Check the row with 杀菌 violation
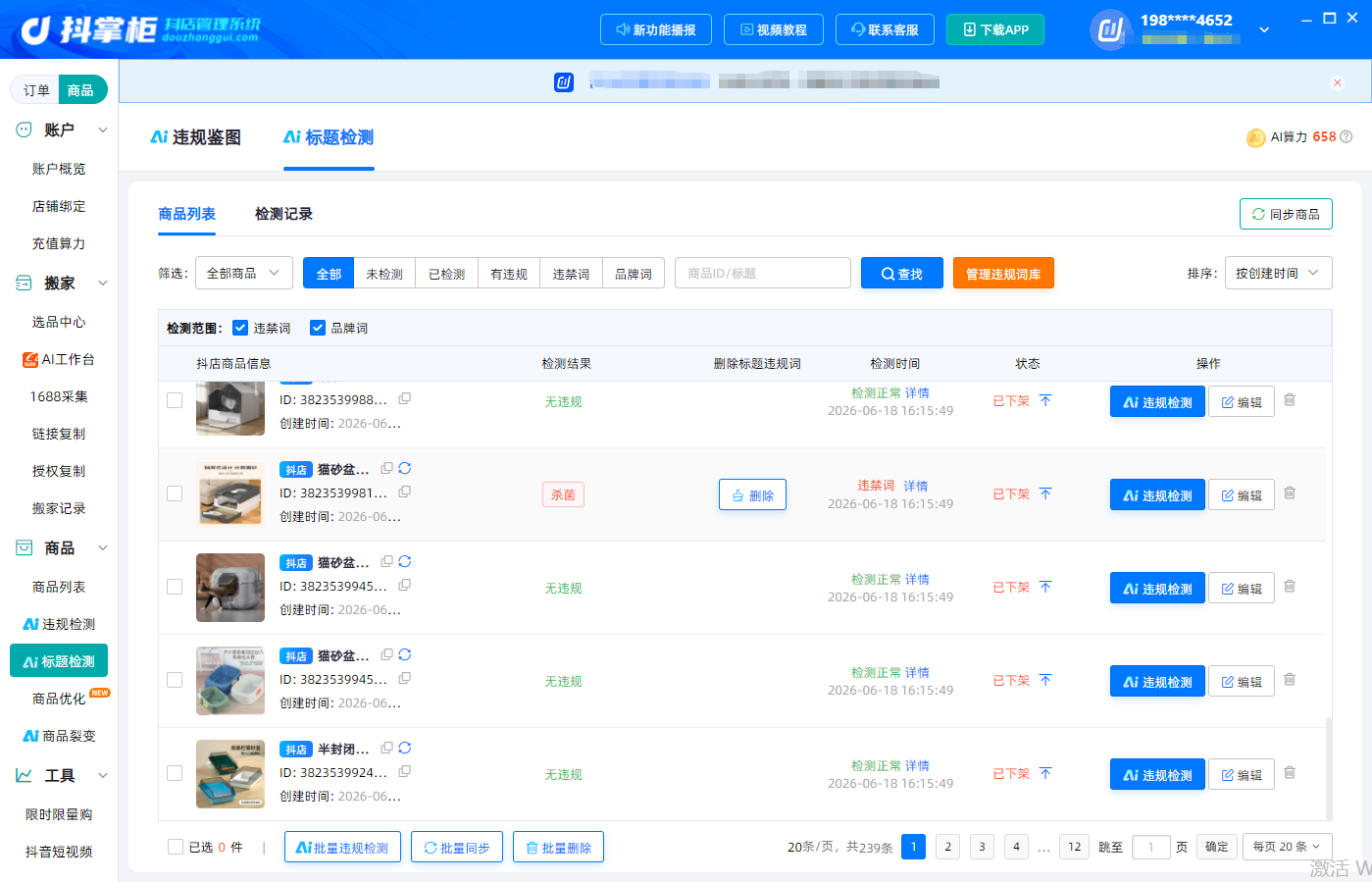The width and height of the screenshot is (1372, 882). tap(175, 493)
